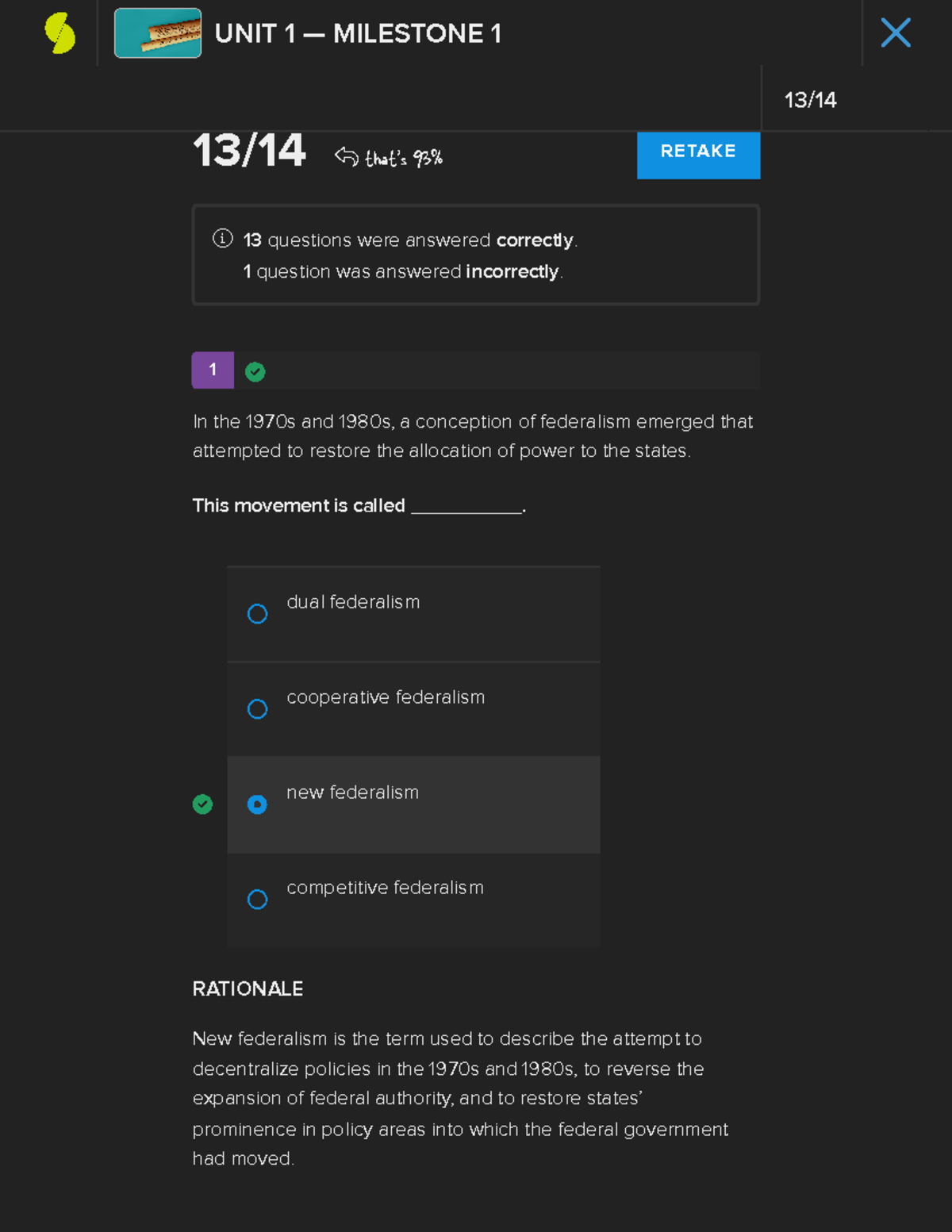Click the UNIT 1 — MILESTONE 1 title

(x=358, y=33)
